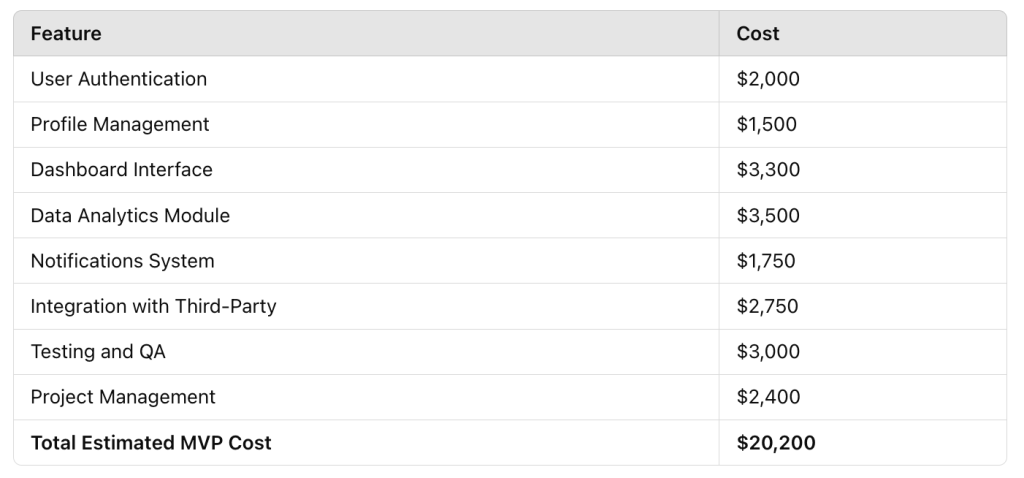Click the $1,500 cost value

pyautogui.click(x=767, y=124)
